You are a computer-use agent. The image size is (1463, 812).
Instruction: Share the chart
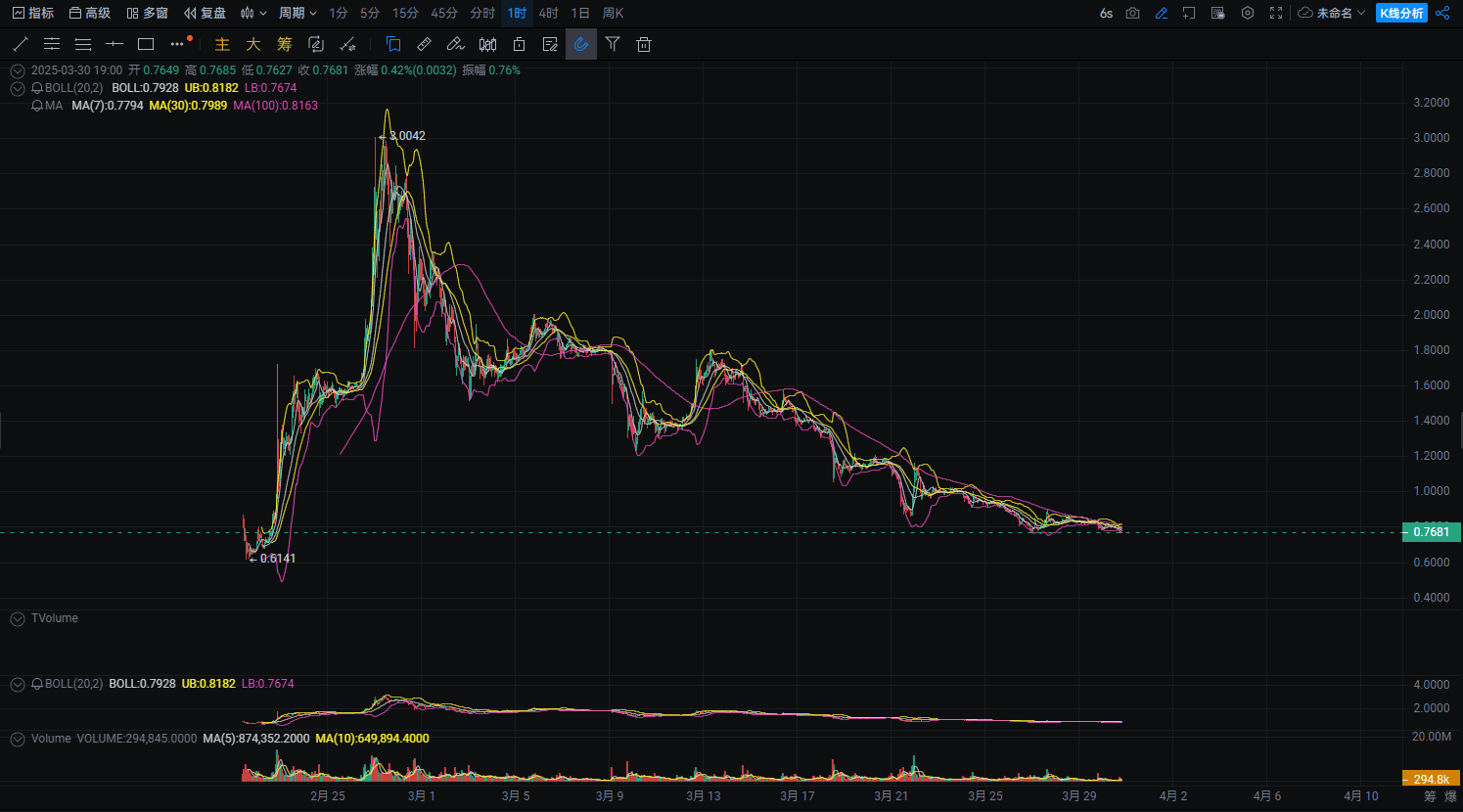[x=1443, y=13]
